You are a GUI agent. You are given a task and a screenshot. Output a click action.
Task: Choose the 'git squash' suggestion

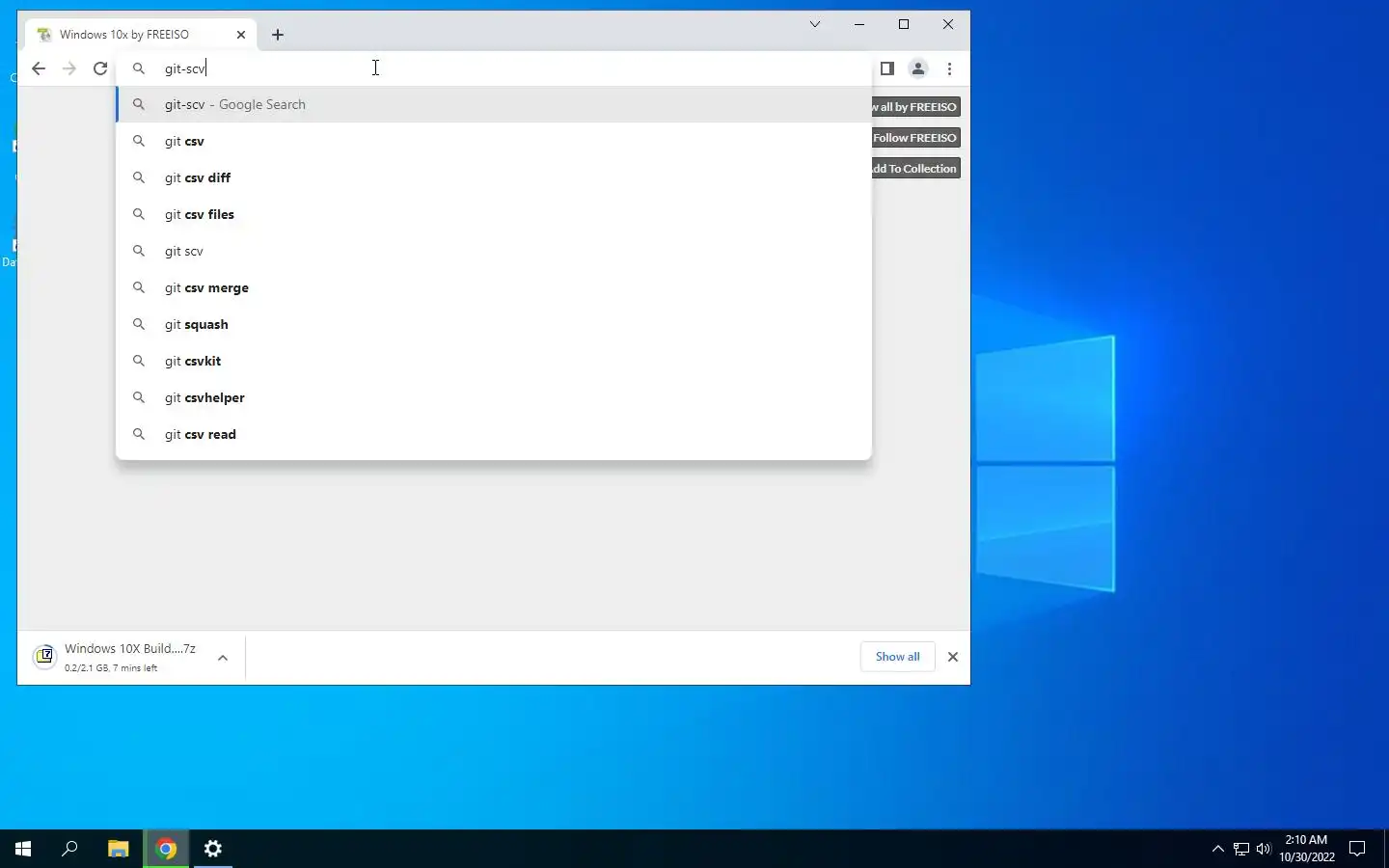[x=494, y=324]
